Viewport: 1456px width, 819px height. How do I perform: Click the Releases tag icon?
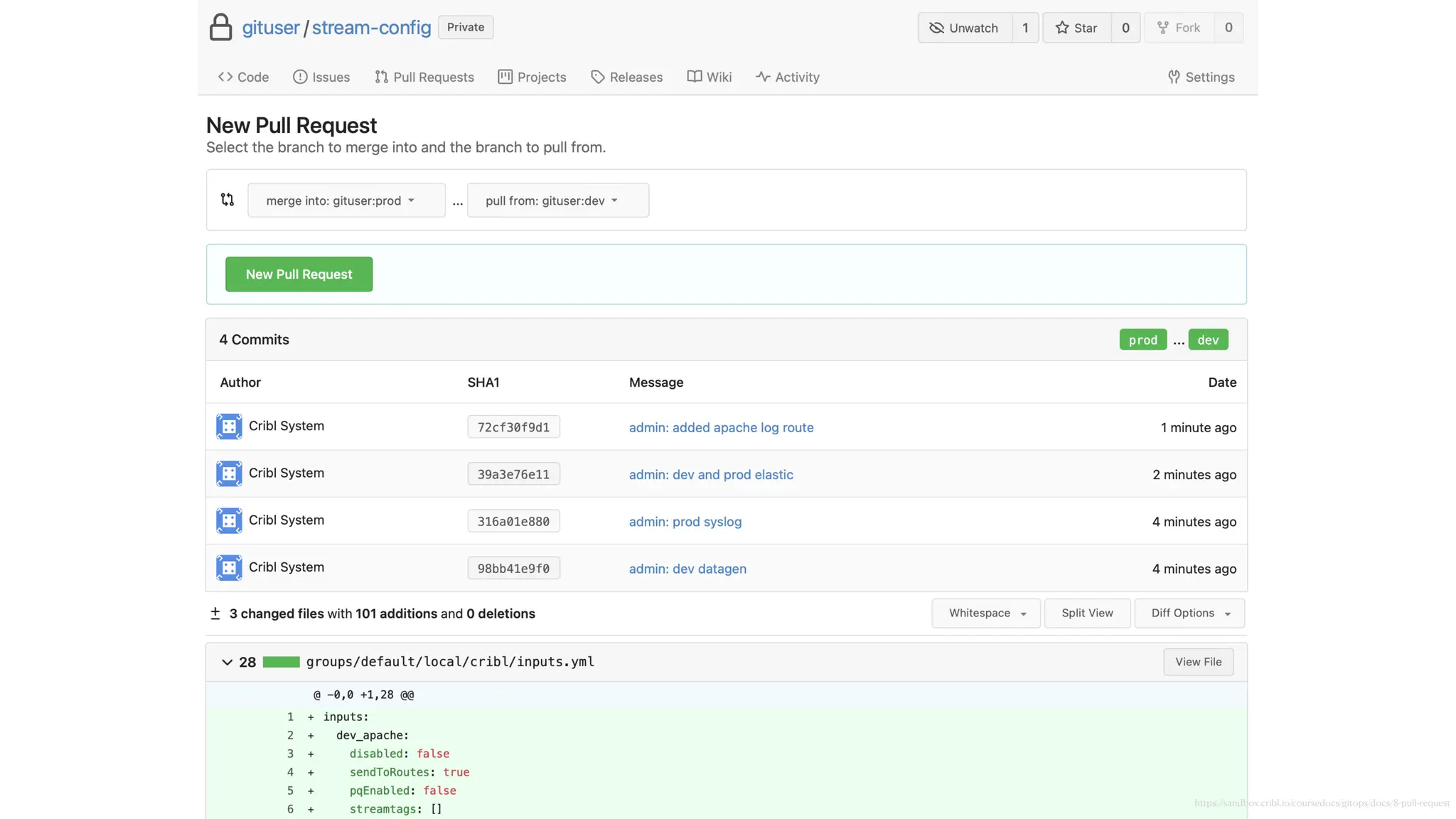click(x=597, y=77)
